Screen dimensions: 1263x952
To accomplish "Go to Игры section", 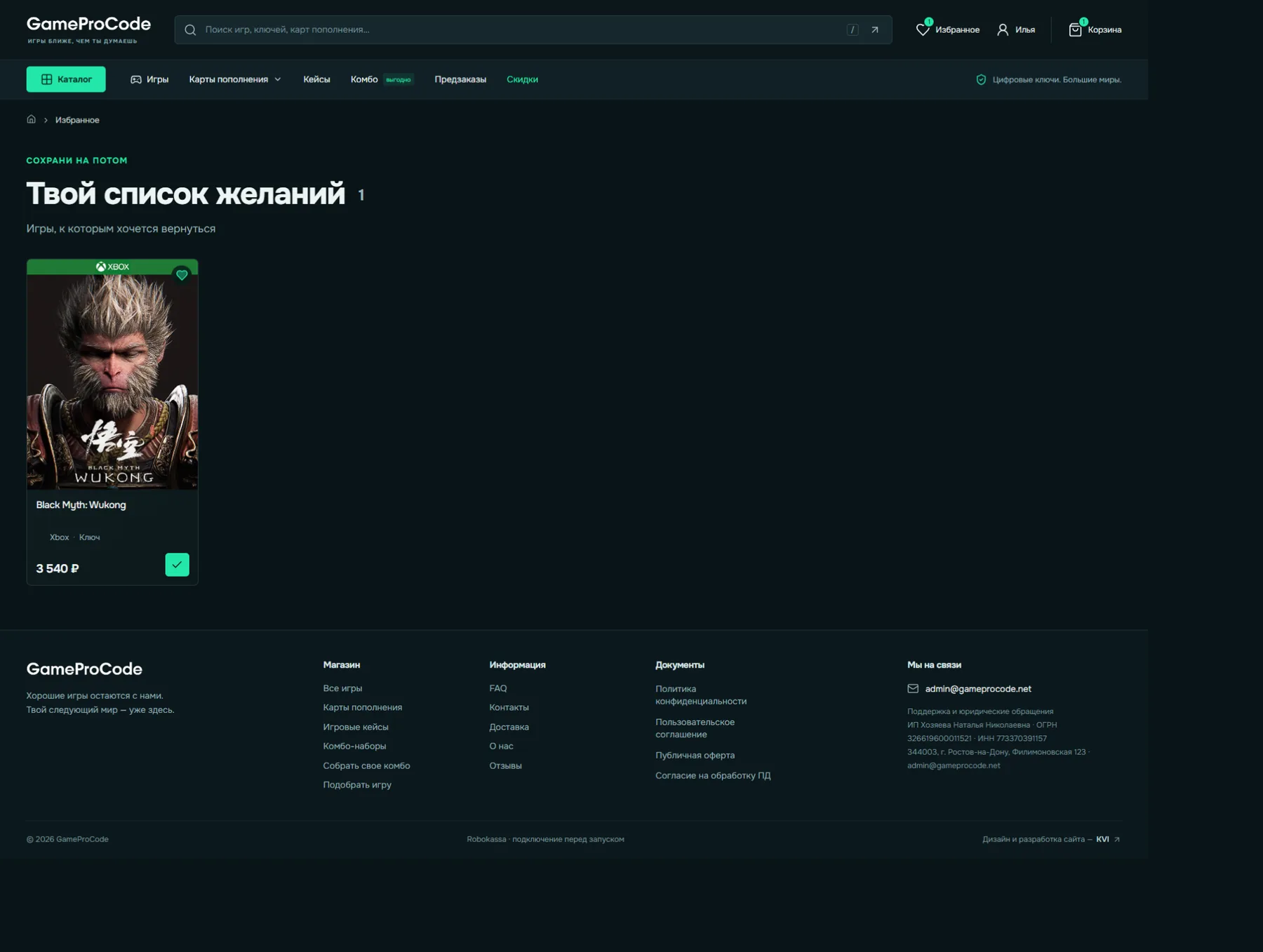I will pyautogui.click(x=149, y=79).
